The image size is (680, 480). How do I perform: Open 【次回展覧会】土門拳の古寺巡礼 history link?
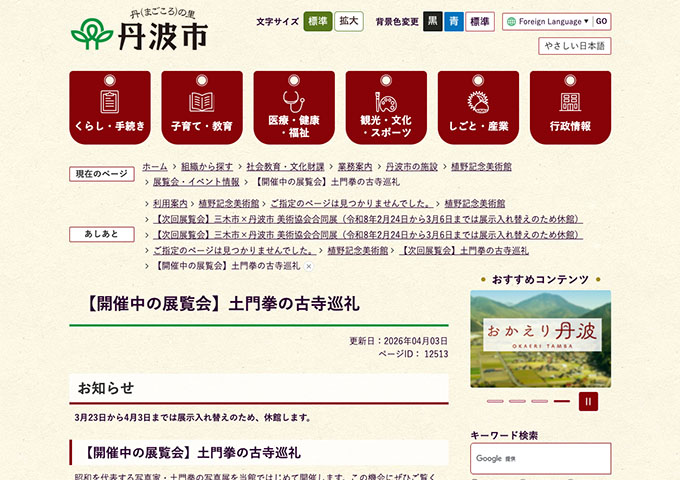pyautogui.click(x=464, y=251)
